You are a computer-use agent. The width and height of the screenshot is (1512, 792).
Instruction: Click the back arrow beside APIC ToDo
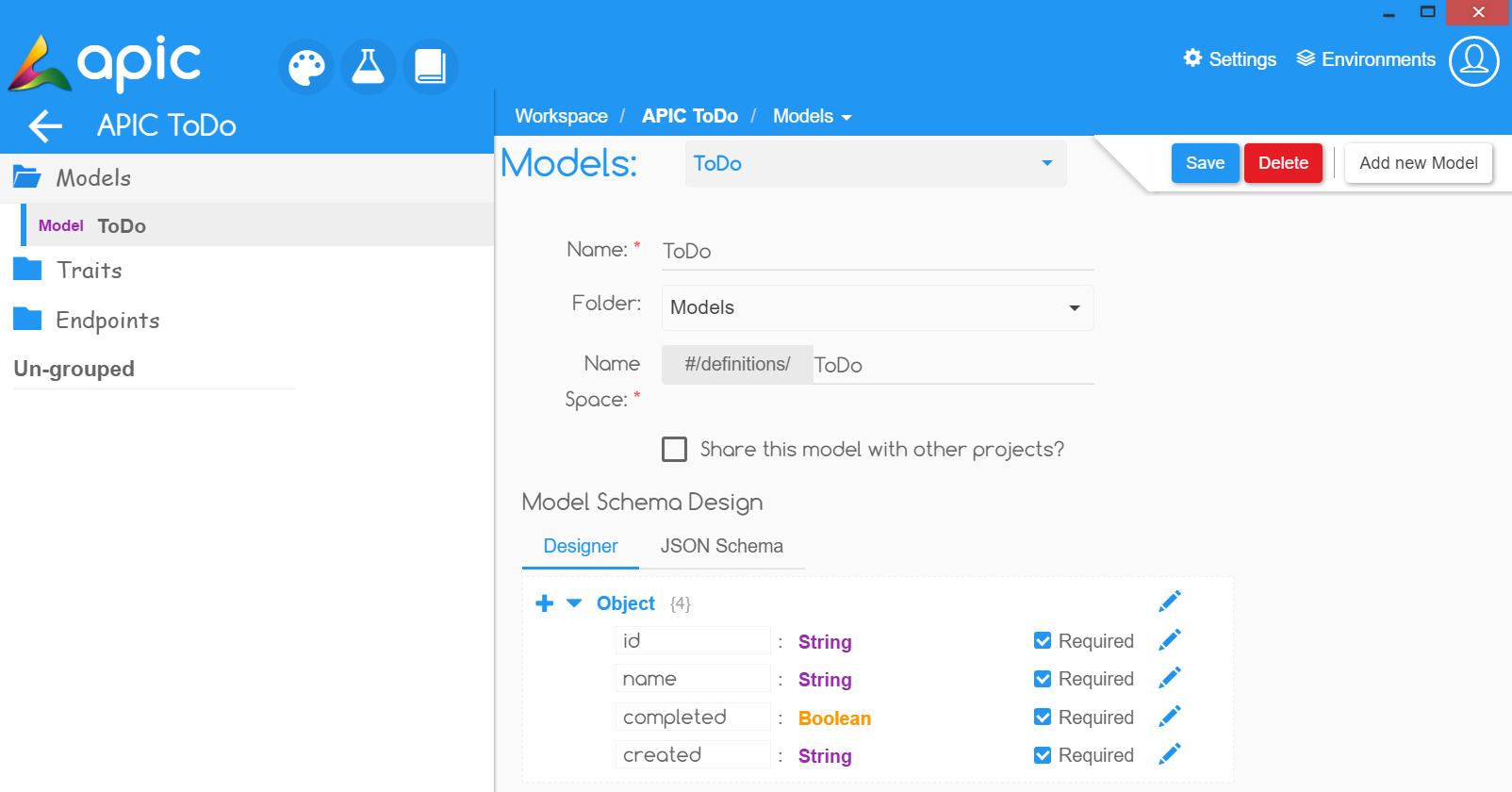click(x=45, y=125)
